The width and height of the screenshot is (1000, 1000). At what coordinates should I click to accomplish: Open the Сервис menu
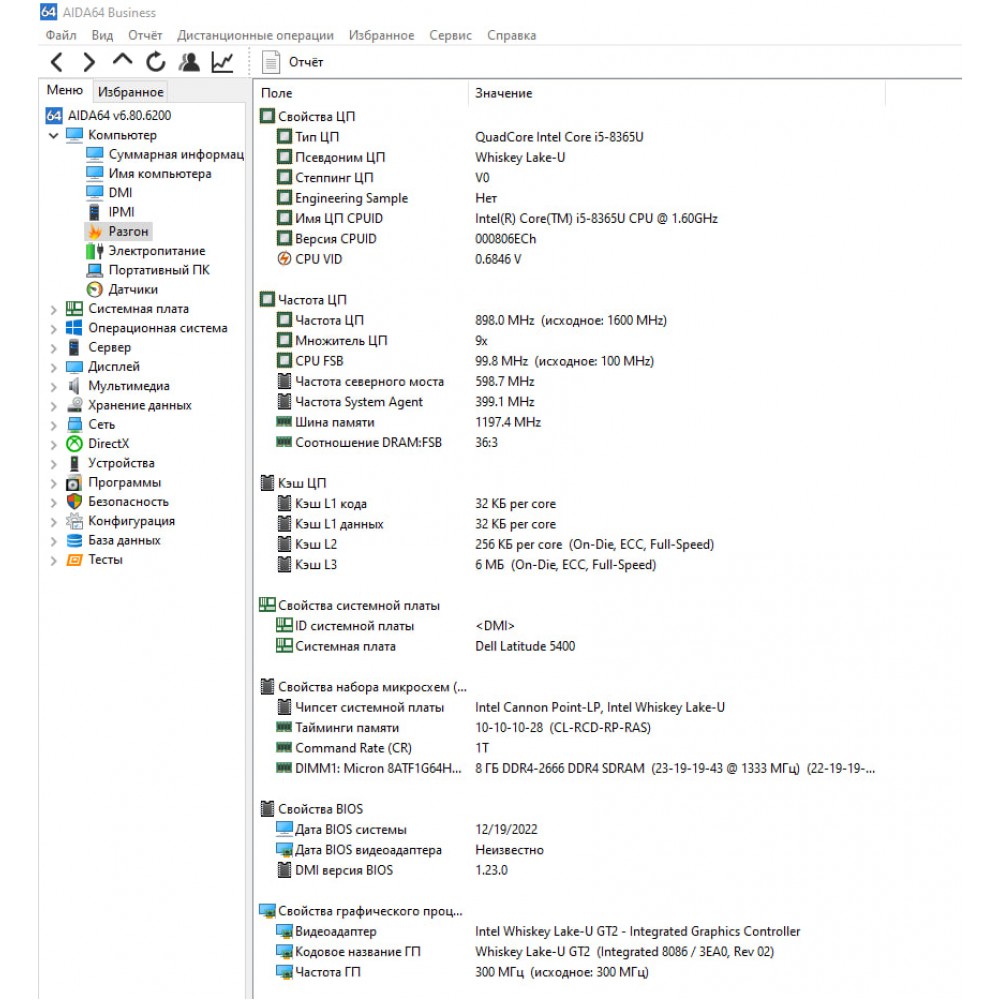tap(450, 35)
